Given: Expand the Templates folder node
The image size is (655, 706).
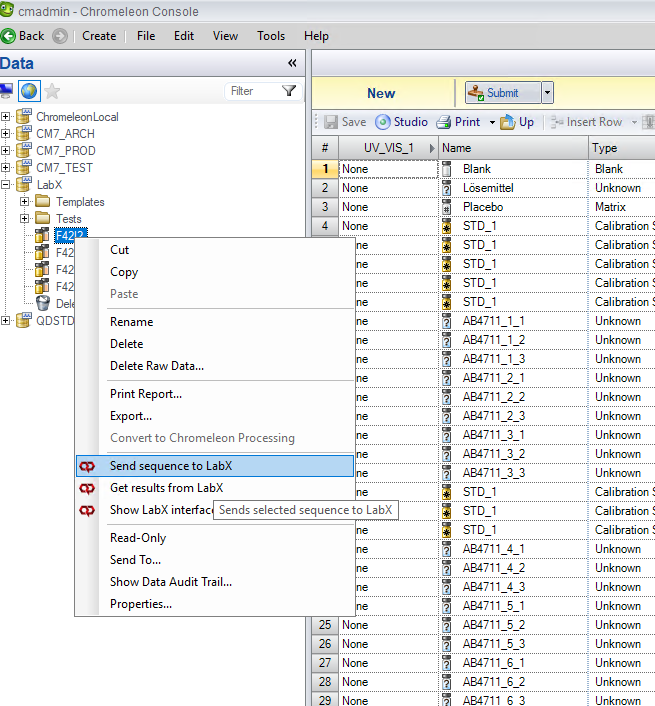Looking at the screenshot, I should (24, 201).
